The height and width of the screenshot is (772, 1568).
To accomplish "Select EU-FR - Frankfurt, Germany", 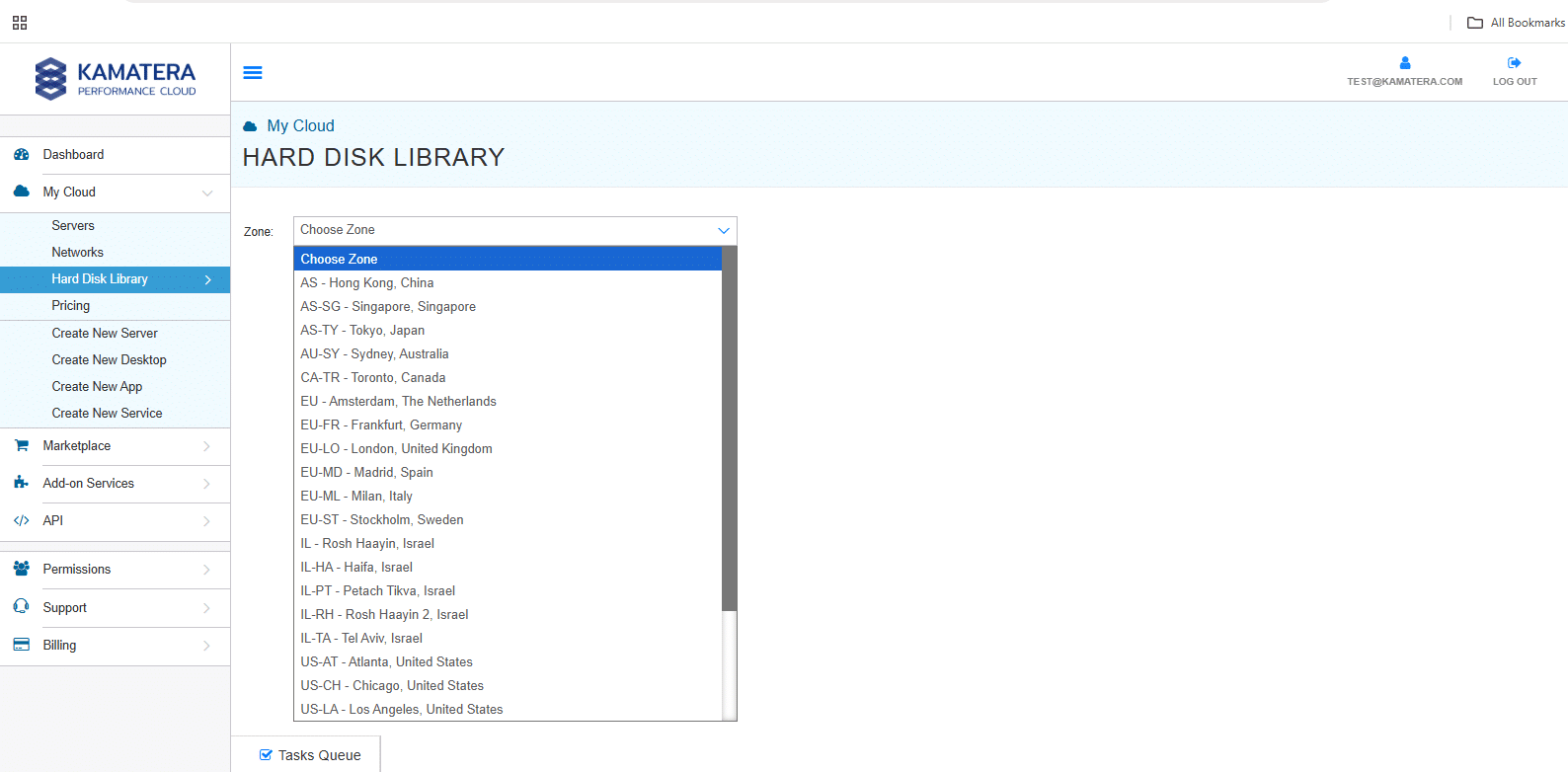I will (x=508, y=425).
